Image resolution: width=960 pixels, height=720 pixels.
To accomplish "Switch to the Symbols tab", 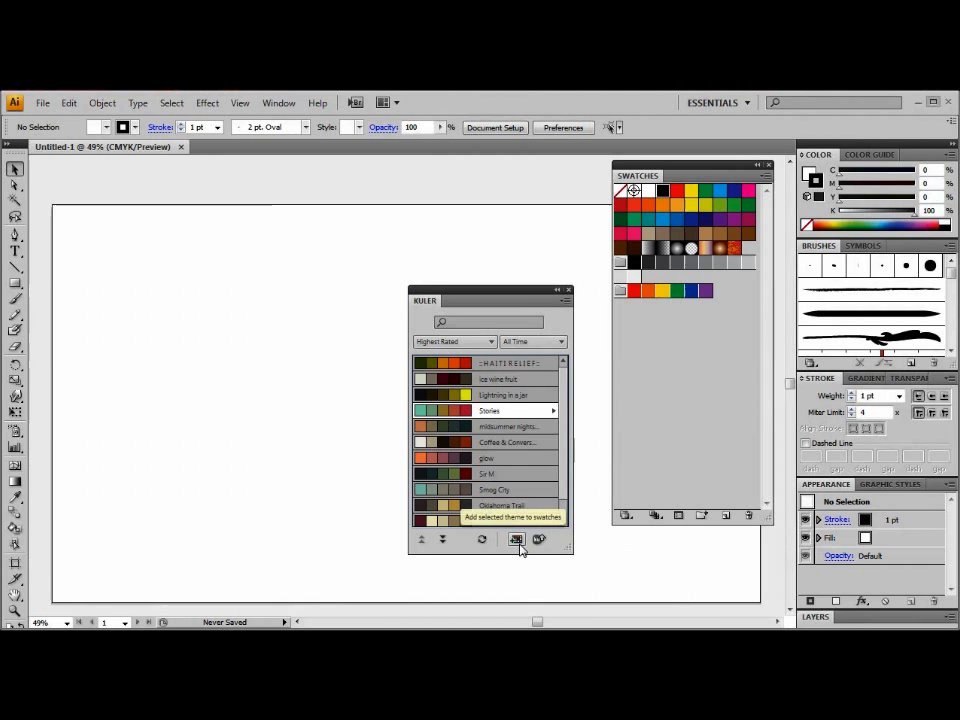I will click(863, 246).
